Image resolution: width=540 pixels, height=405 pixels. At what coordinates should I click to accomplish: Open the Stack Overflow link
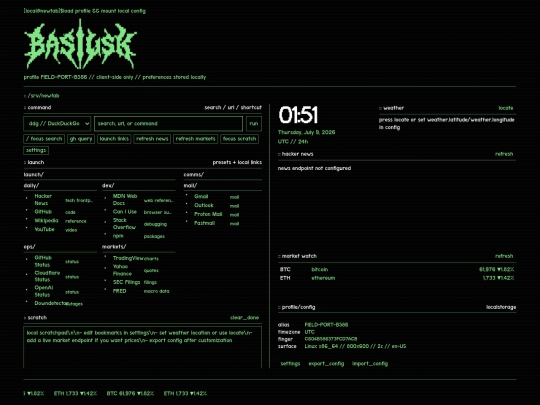click(124, 224)
